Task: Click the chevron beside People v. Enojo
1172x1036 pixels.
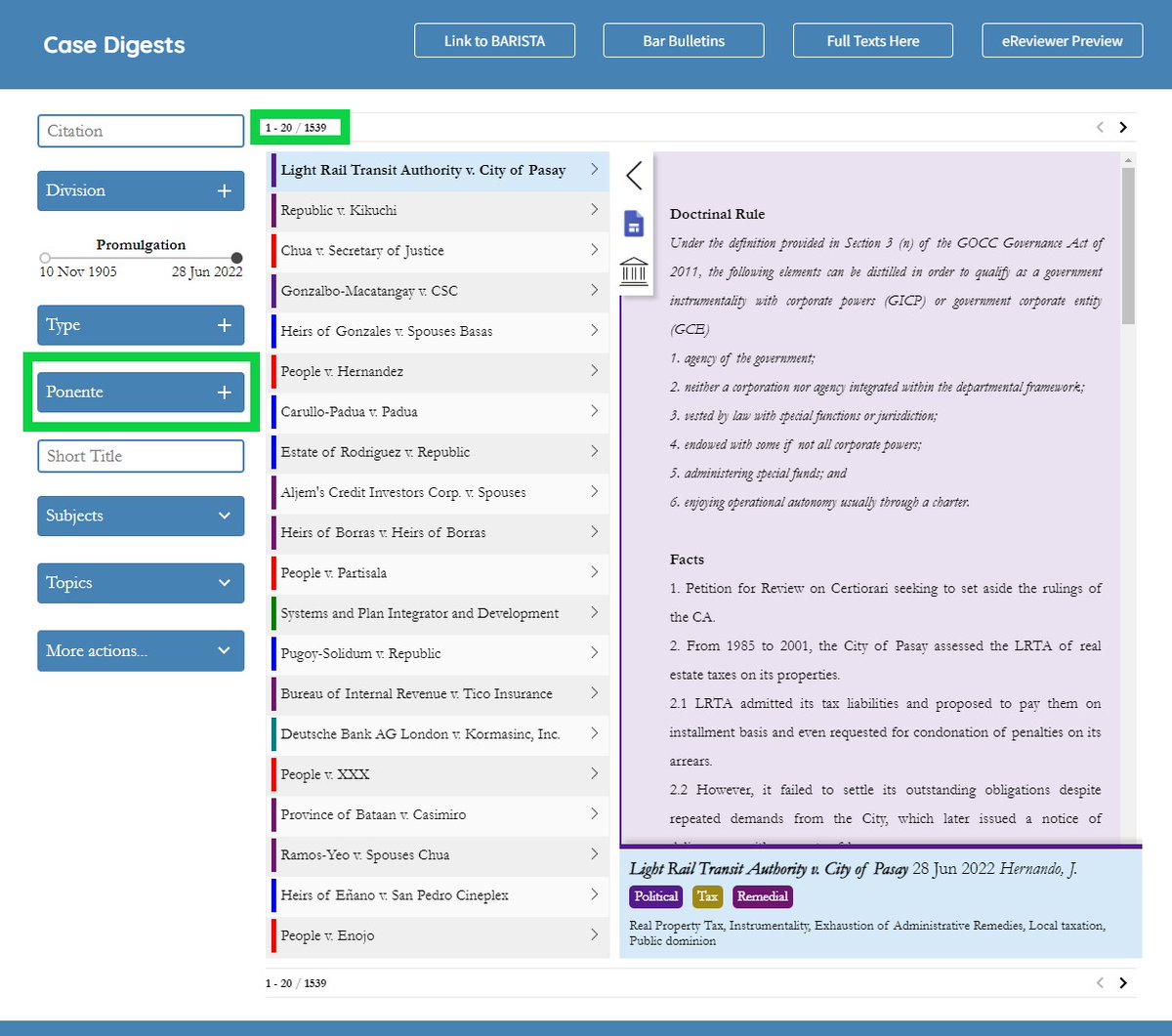Action: [594, 934]
